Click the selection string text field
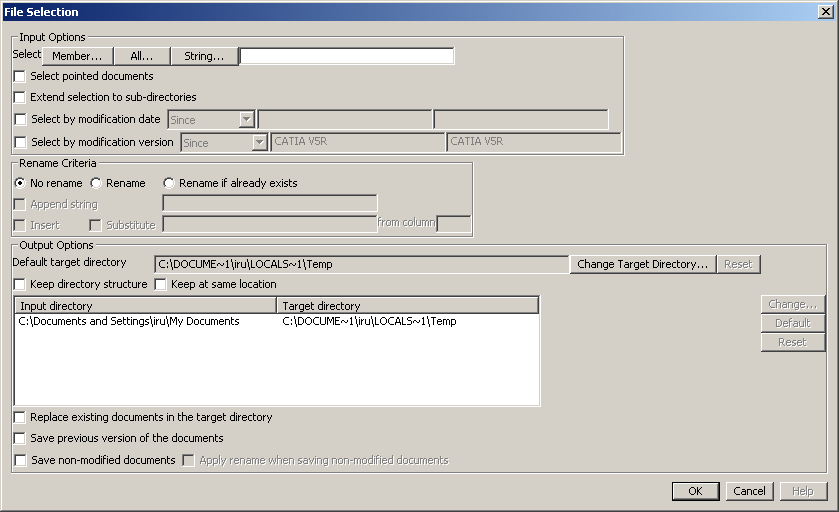 click(346, 56)
